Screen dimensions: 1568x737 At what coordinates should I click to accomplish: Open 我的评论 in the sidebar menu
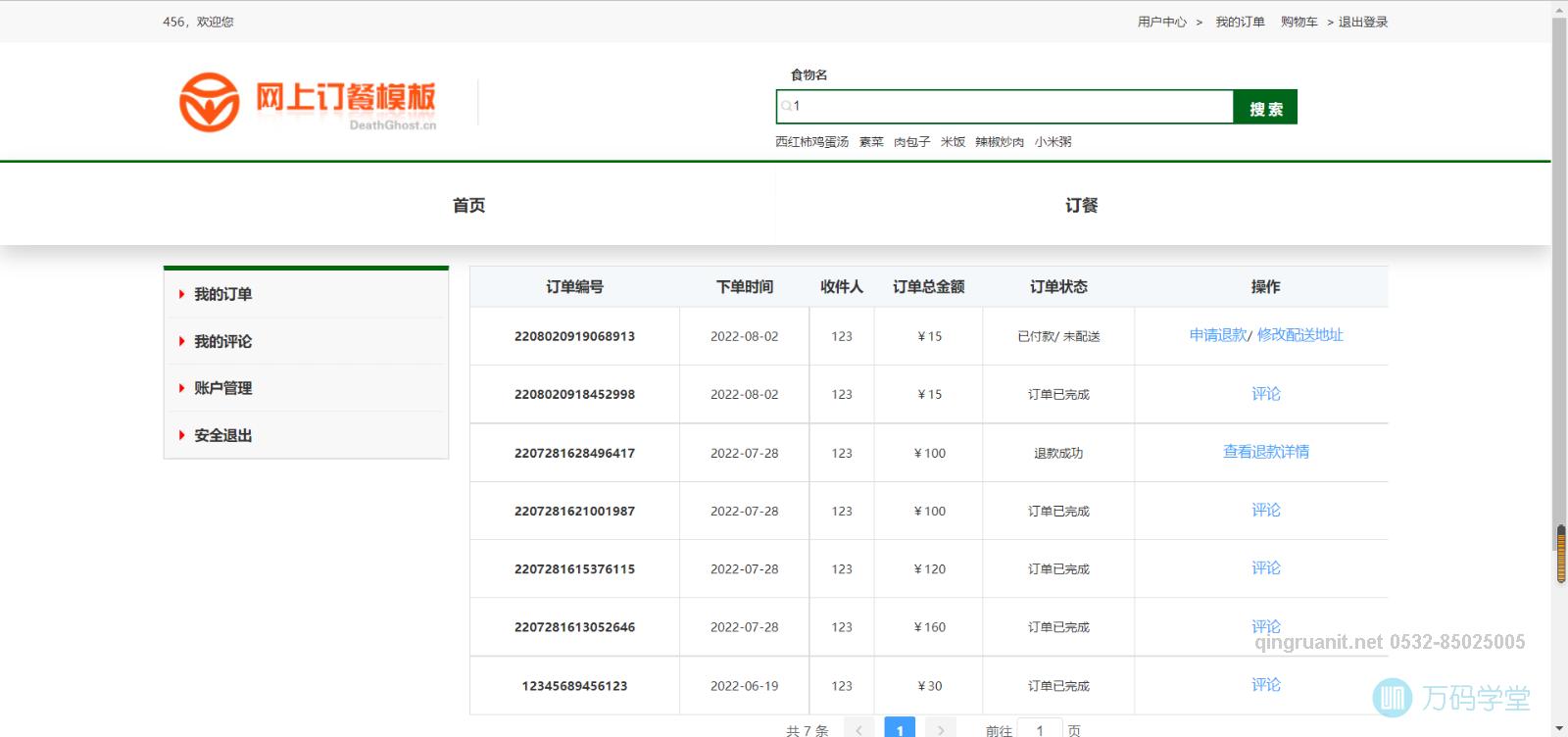click(222, 341)
